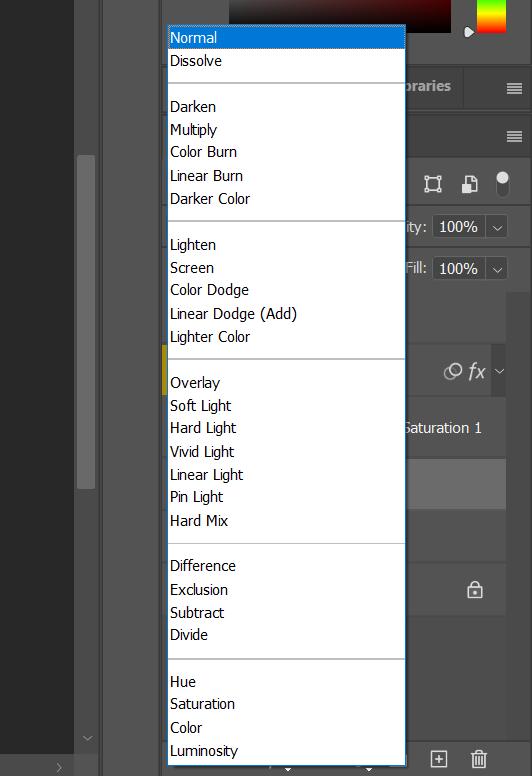Choose Pin Light blend mode
The height and width of the screenshot is (776, 532).
click(287, 497)
